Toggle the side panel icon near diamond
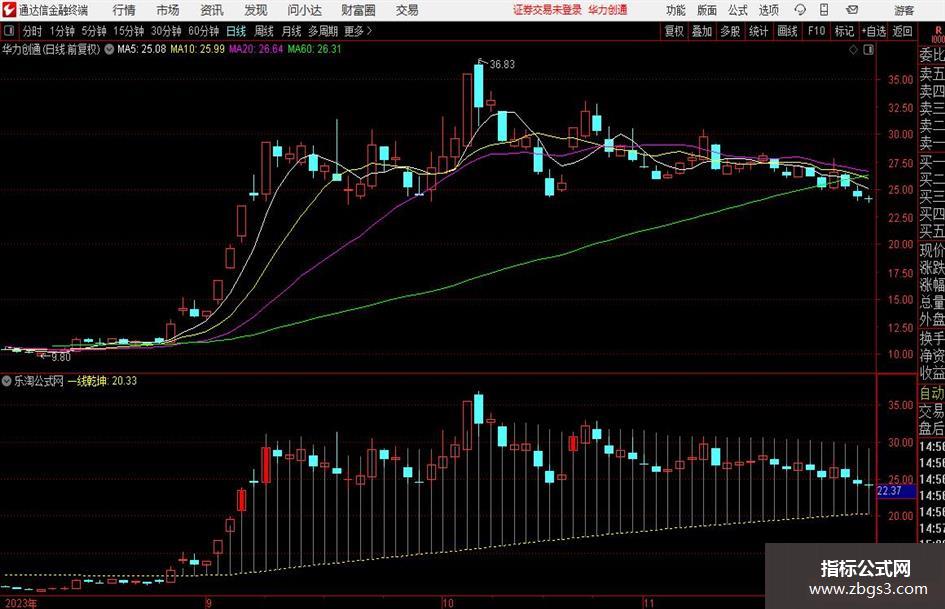 point(868,50)
